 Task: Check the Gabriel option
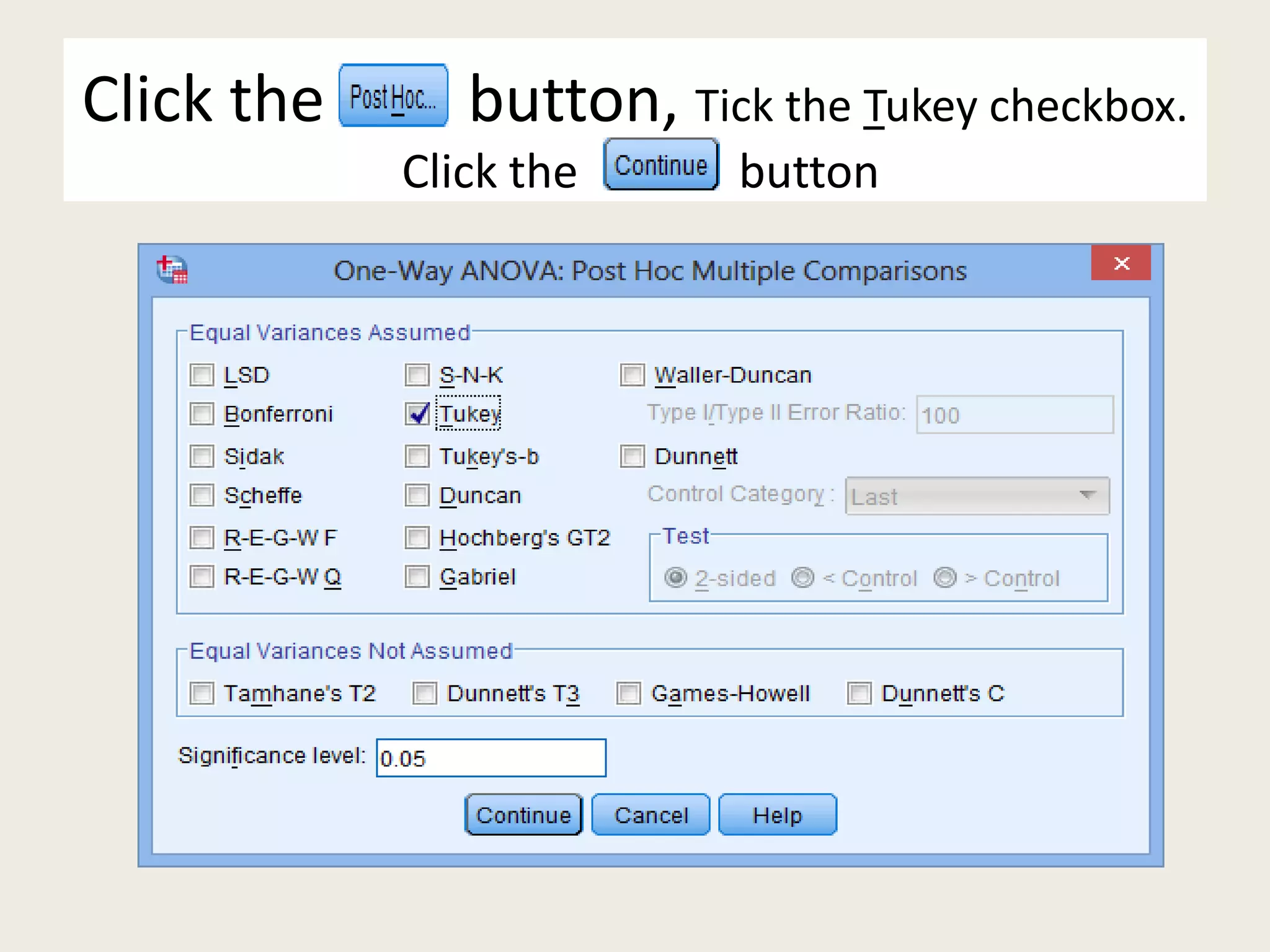point(417,576)
